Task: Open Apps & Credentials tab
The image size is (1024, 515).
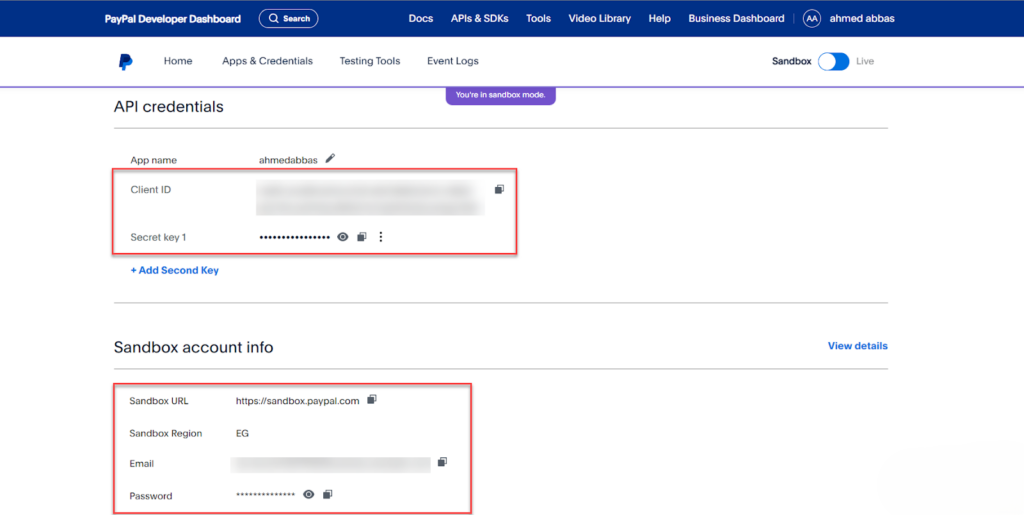Action: click(x=267, y=61)
